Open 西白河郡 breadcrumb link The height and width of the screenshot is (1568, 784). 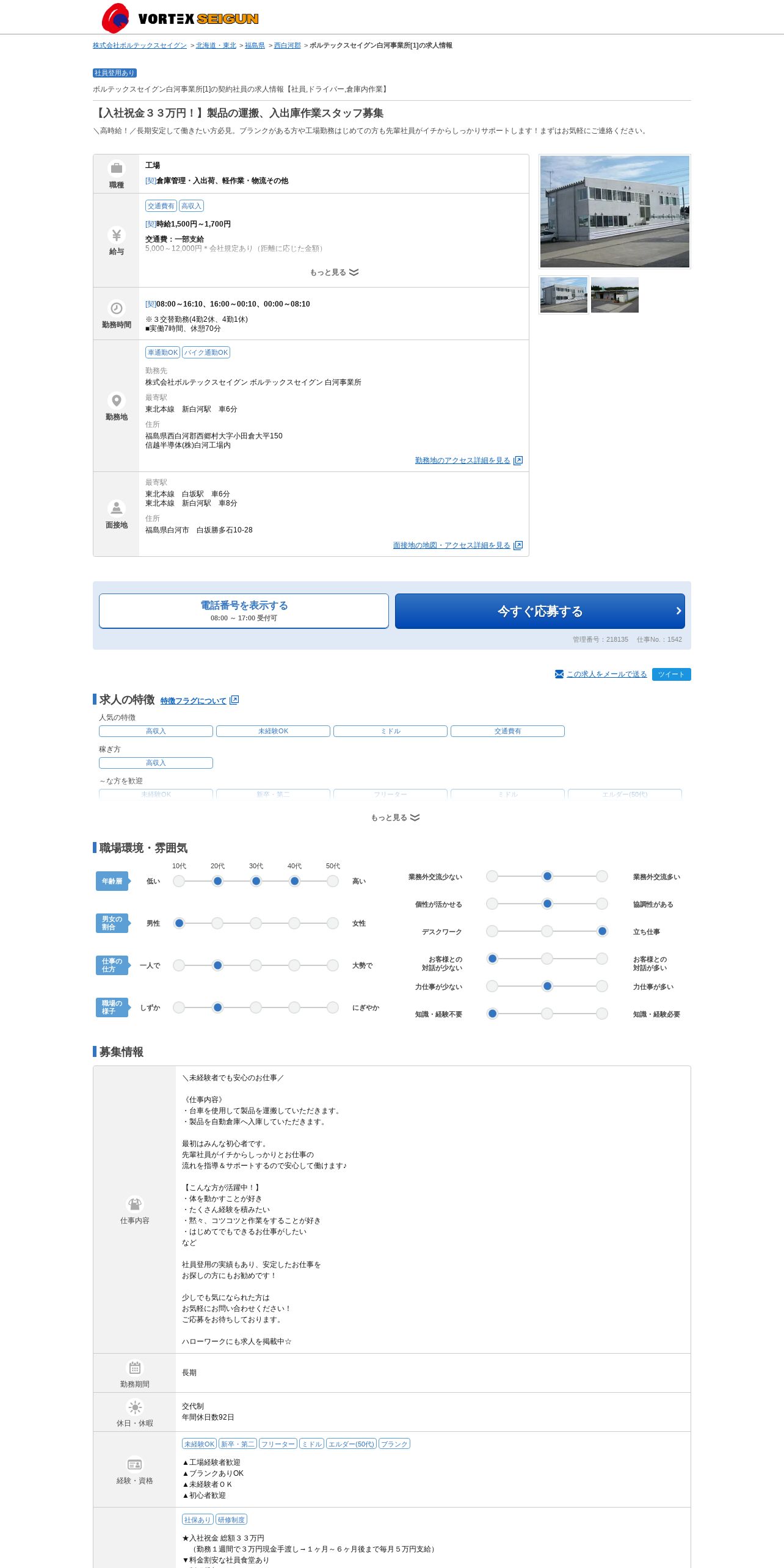click(x=287, y=45)
